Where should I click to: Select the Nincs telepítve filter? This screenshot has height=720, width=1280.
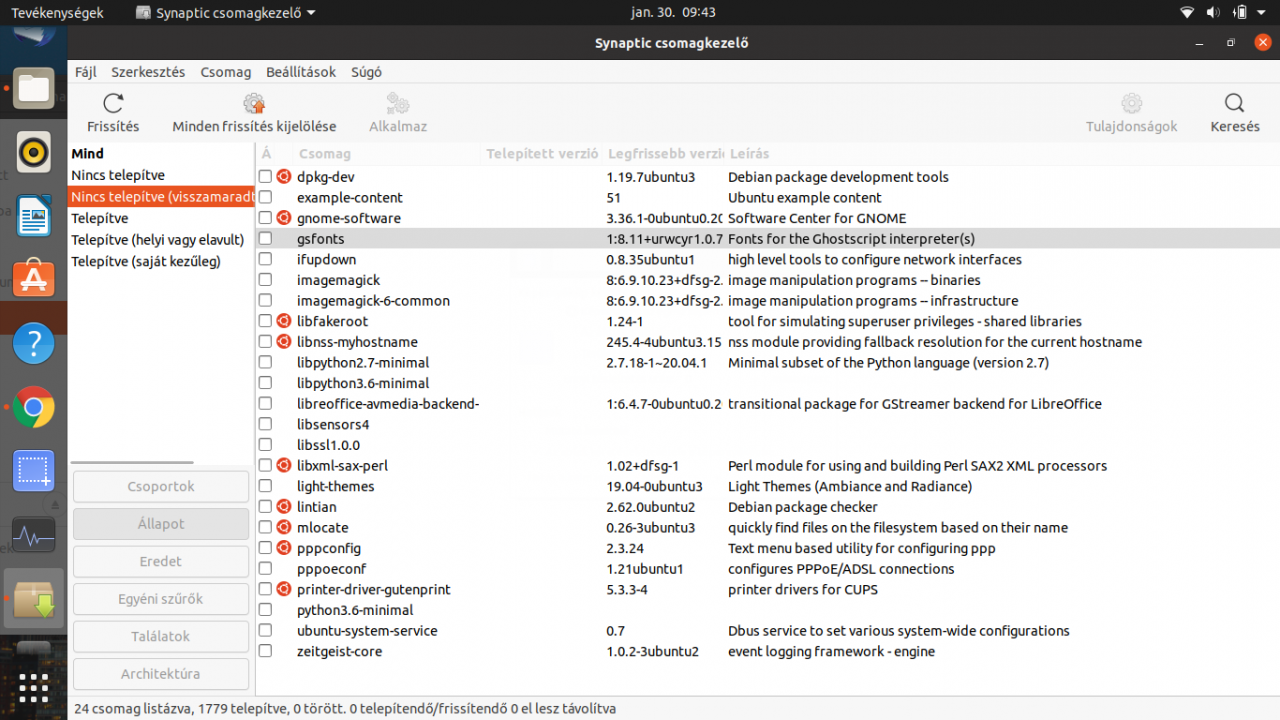(x=161, y=175)
